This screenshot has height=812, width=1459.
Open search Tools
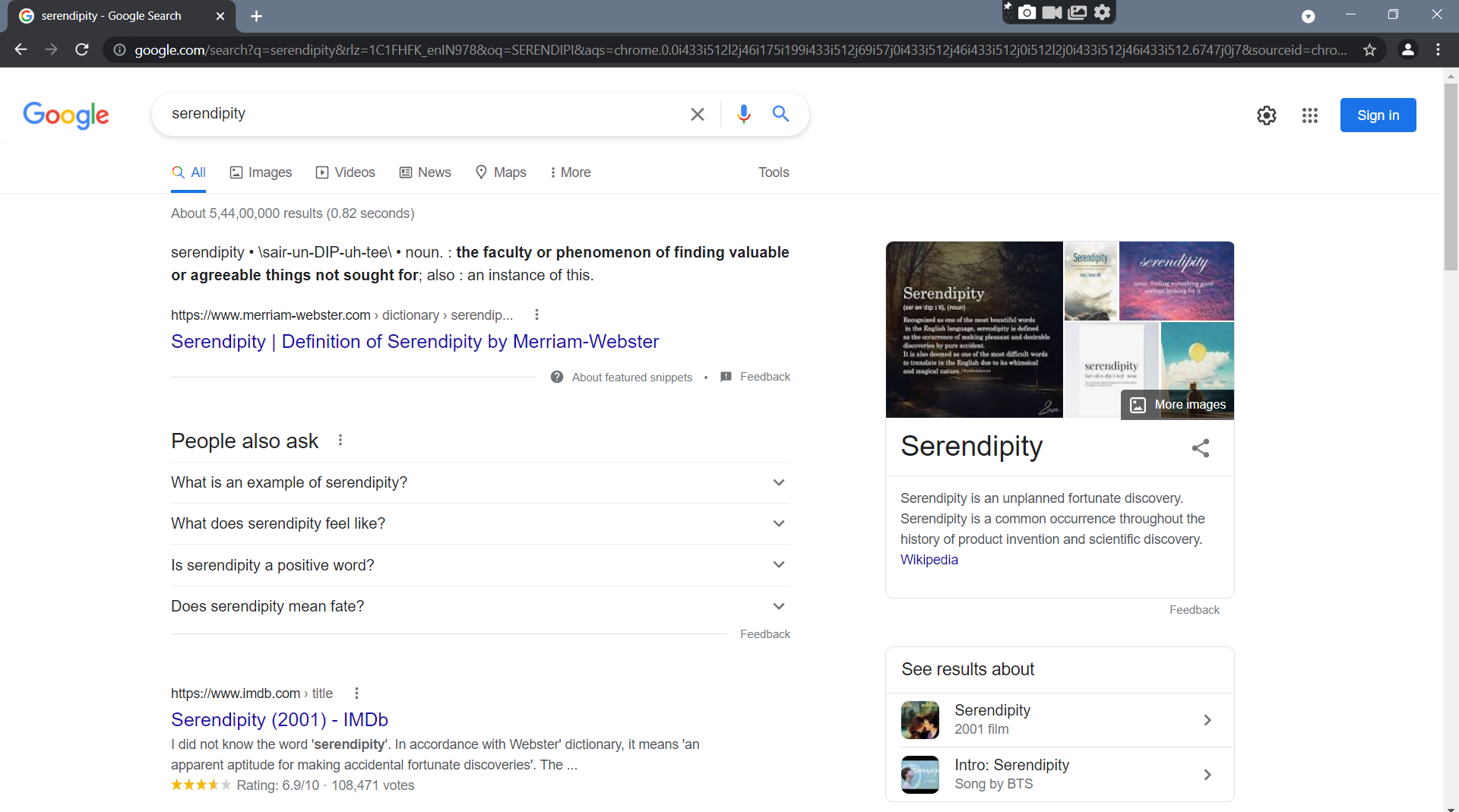pos(774,172)
